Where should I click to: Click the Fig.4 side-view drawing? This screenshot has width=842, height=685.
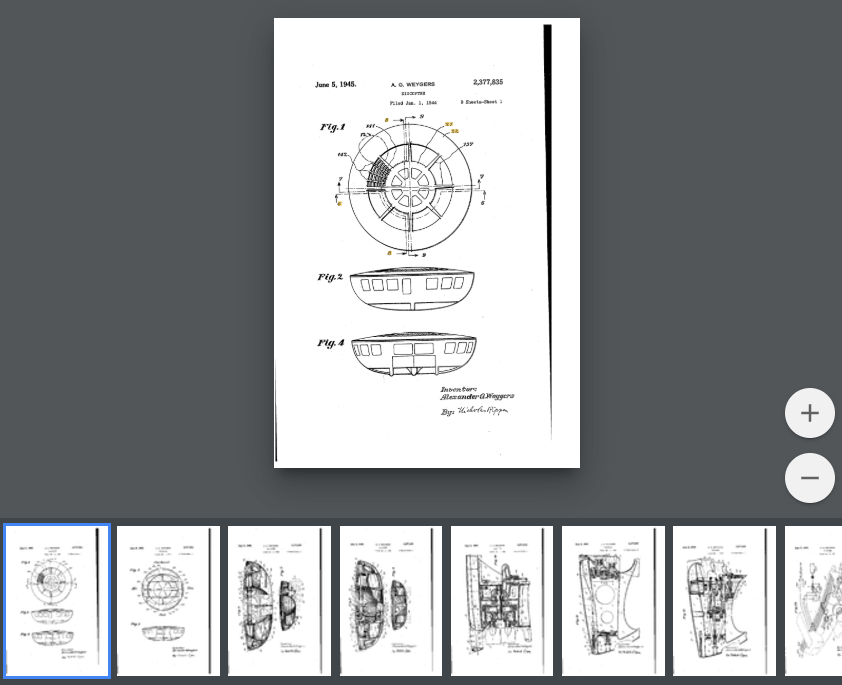tap(413, 354)
